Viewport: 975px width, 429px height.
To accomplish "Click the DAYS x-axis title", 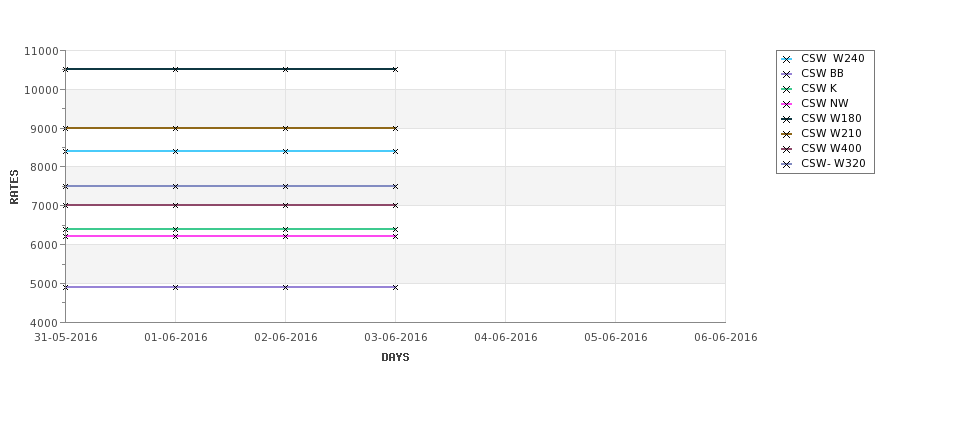I will [395, 357].
